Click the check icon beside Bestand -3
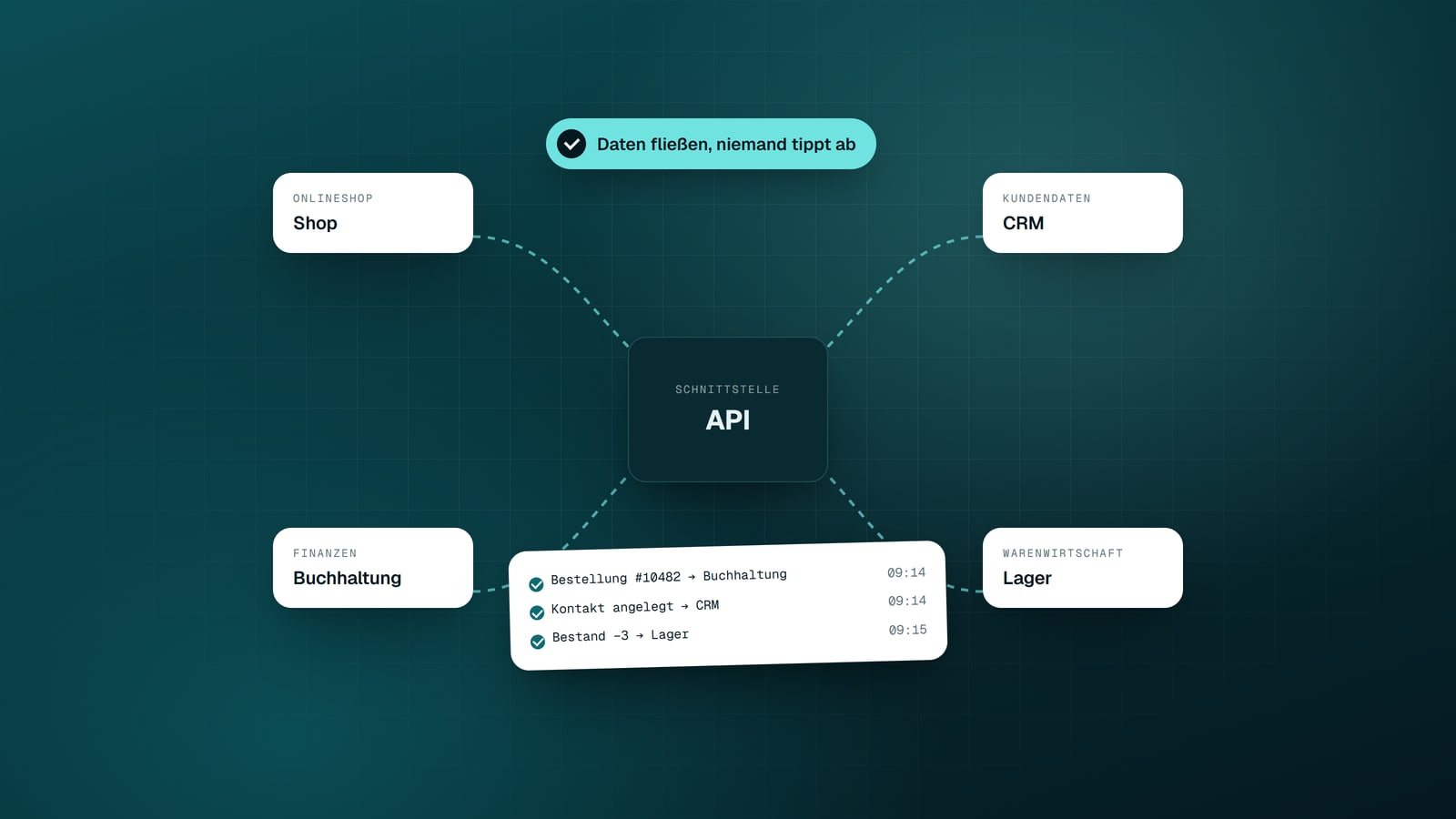 click(538, 642)
